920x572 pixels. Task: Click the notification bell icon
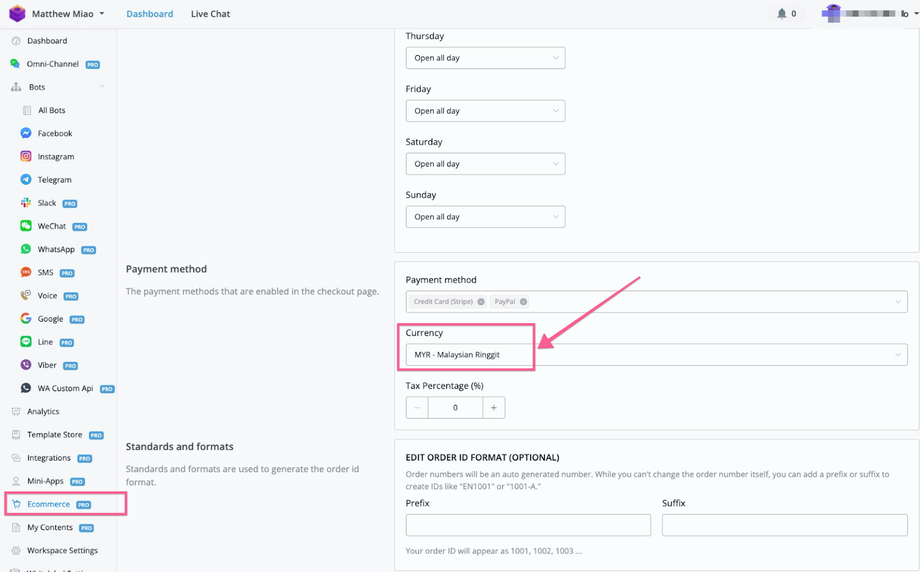782,14
